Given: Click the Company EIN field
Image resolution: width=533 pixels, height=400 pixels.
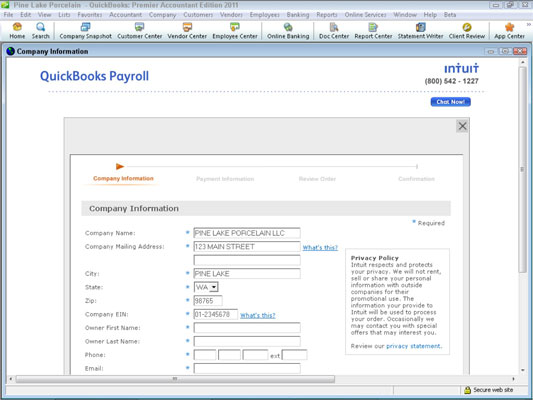Looking at the screenshot, I should 216,314.
